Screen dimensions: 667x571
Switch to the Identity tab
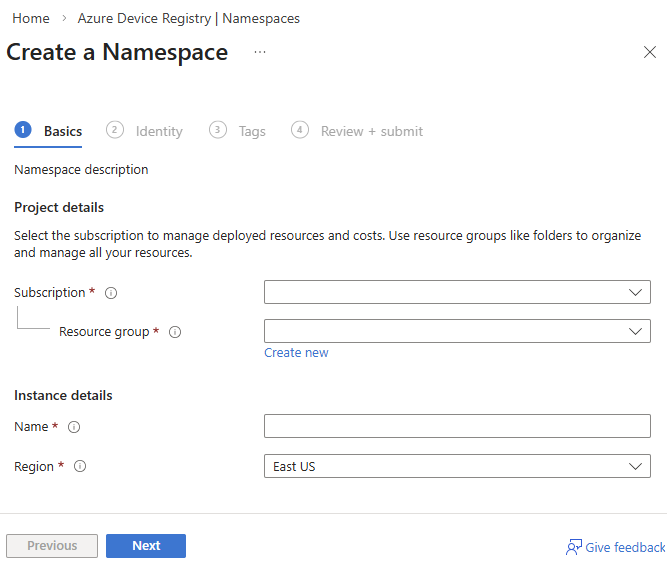click(159, 131)
